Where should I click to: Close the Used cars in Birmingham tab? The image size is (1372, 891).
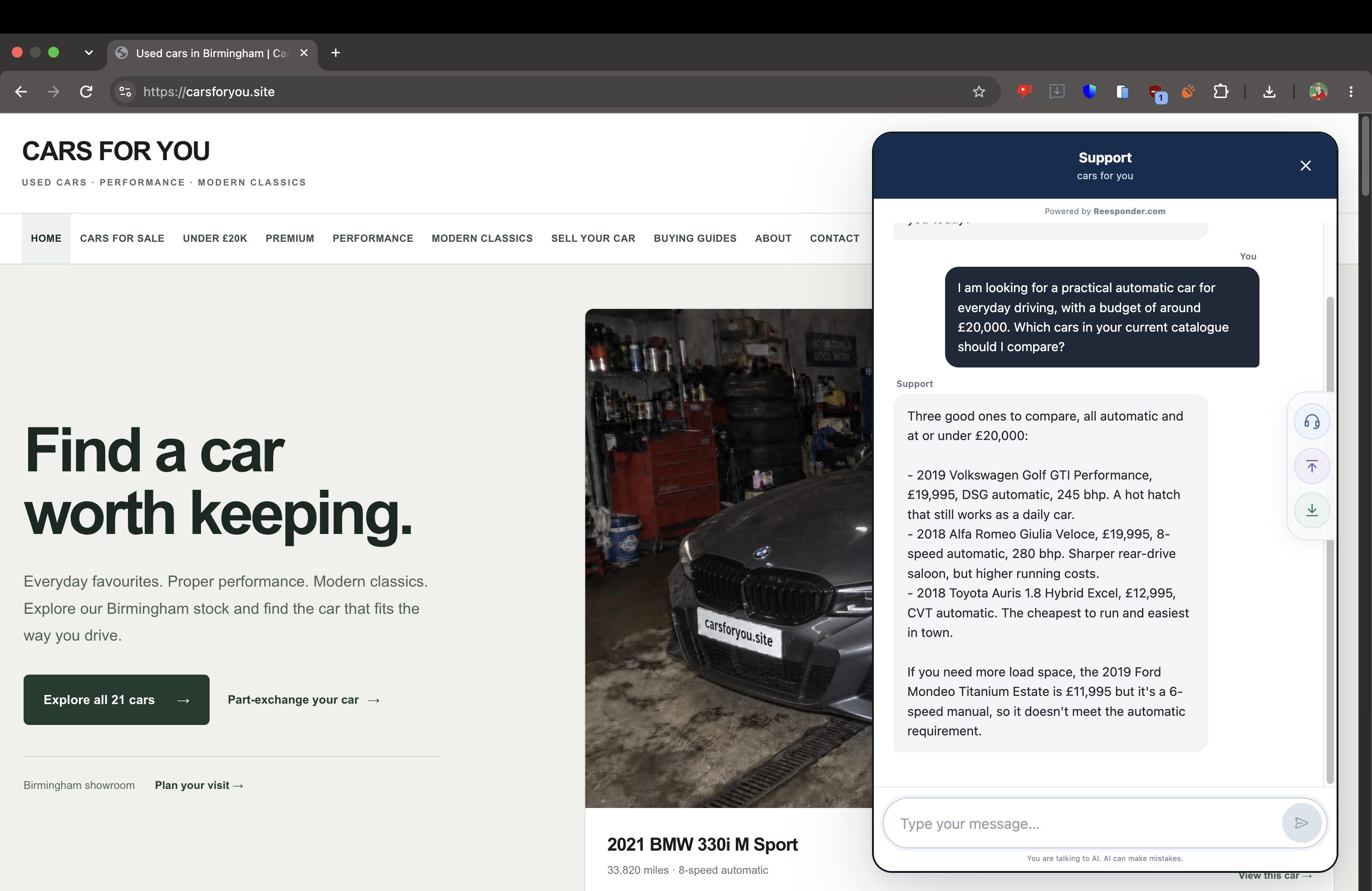304,53
